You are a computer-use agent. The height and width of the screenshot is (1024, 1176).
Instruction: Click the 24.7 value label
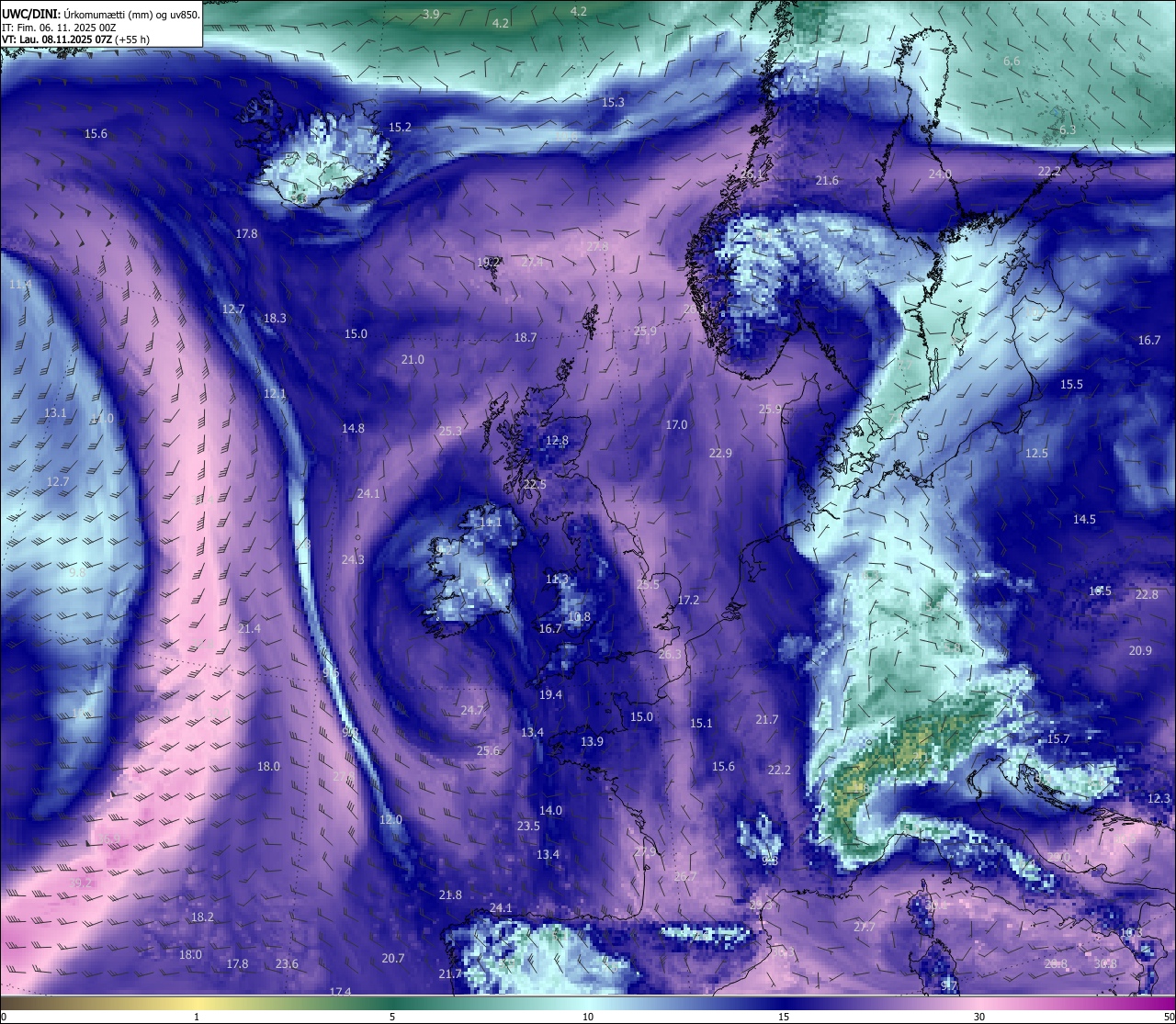472,710
